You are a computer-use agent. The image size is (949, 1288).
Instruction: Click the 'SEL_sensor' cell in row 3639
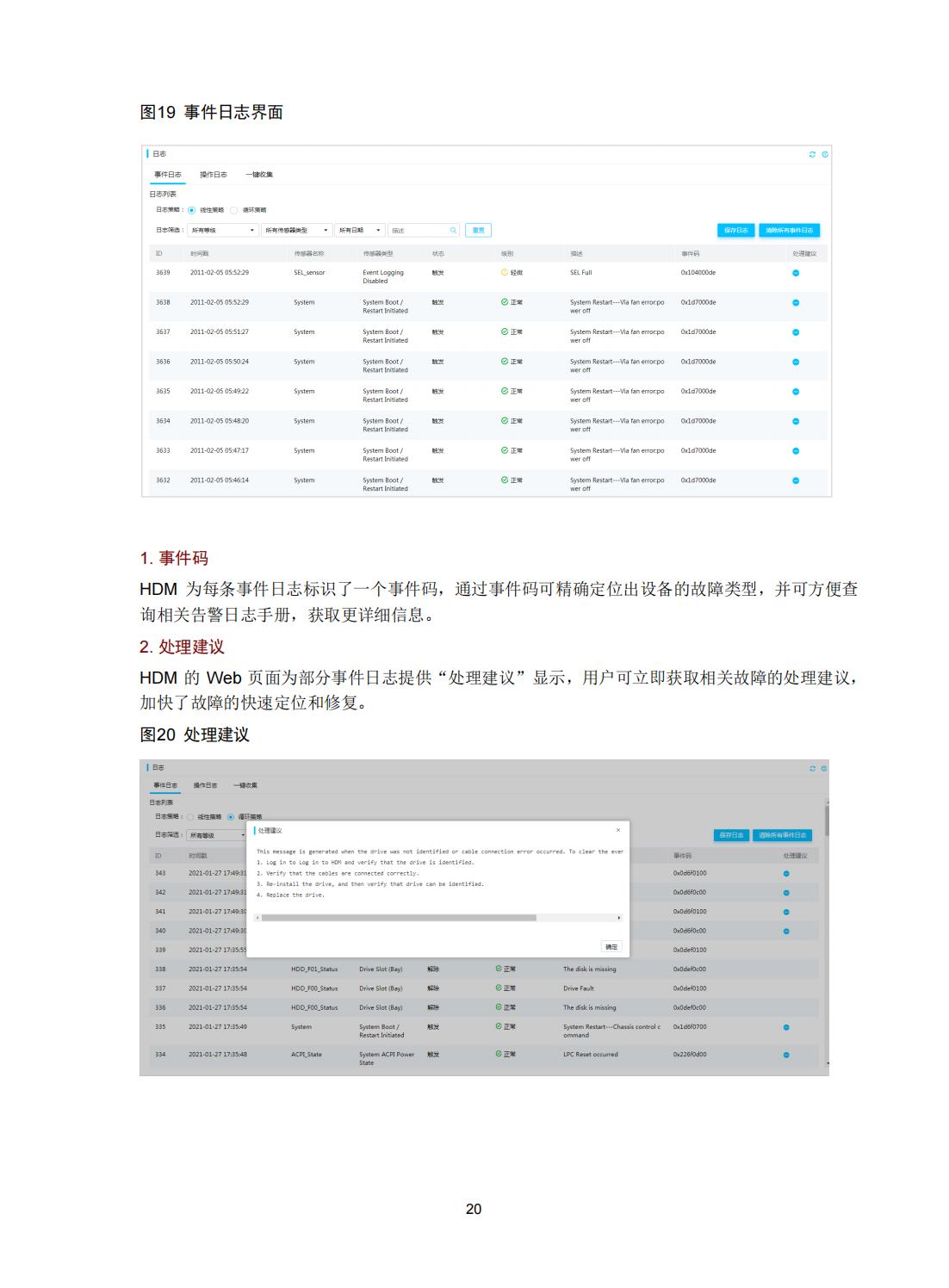click(x=309, y=273)
